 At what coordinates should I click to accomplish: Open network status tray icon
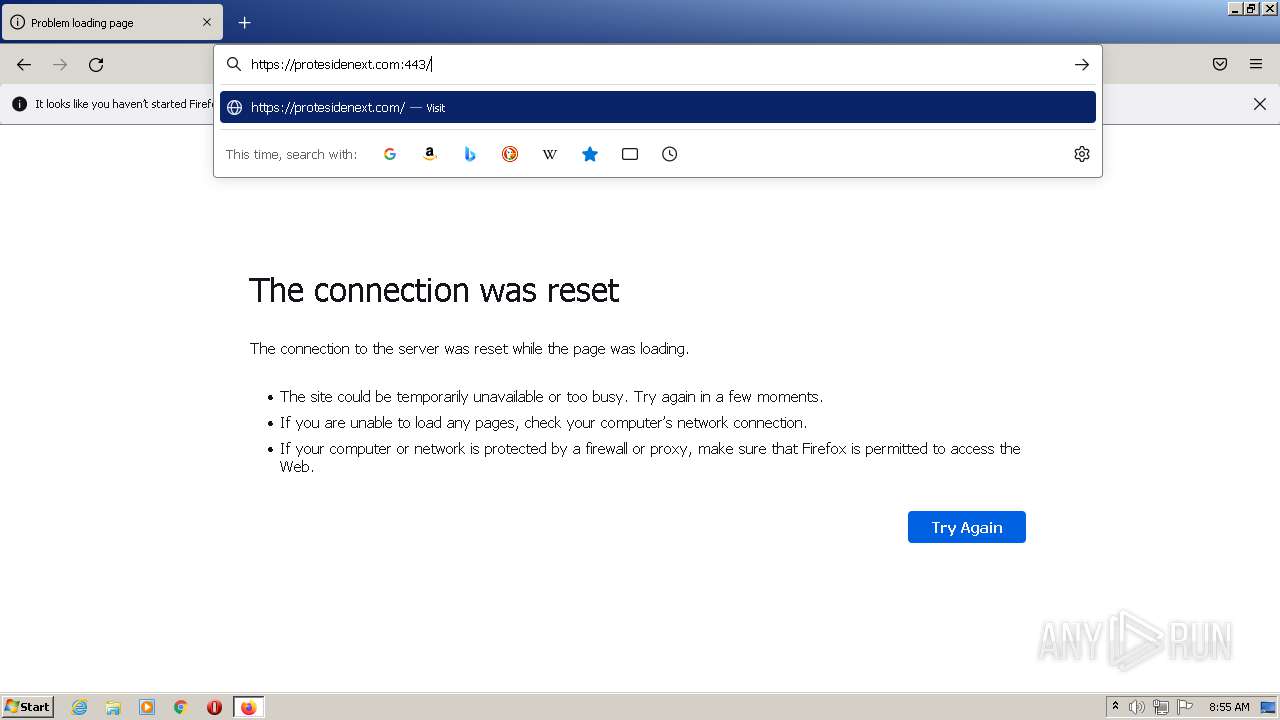pos(1161,707)
